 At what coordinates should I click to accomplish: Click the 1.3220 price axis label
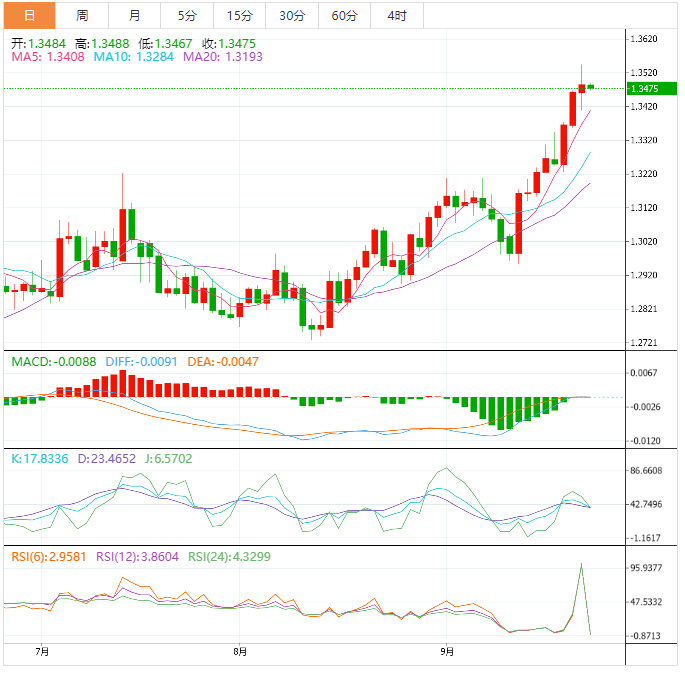tap(644, 174)
